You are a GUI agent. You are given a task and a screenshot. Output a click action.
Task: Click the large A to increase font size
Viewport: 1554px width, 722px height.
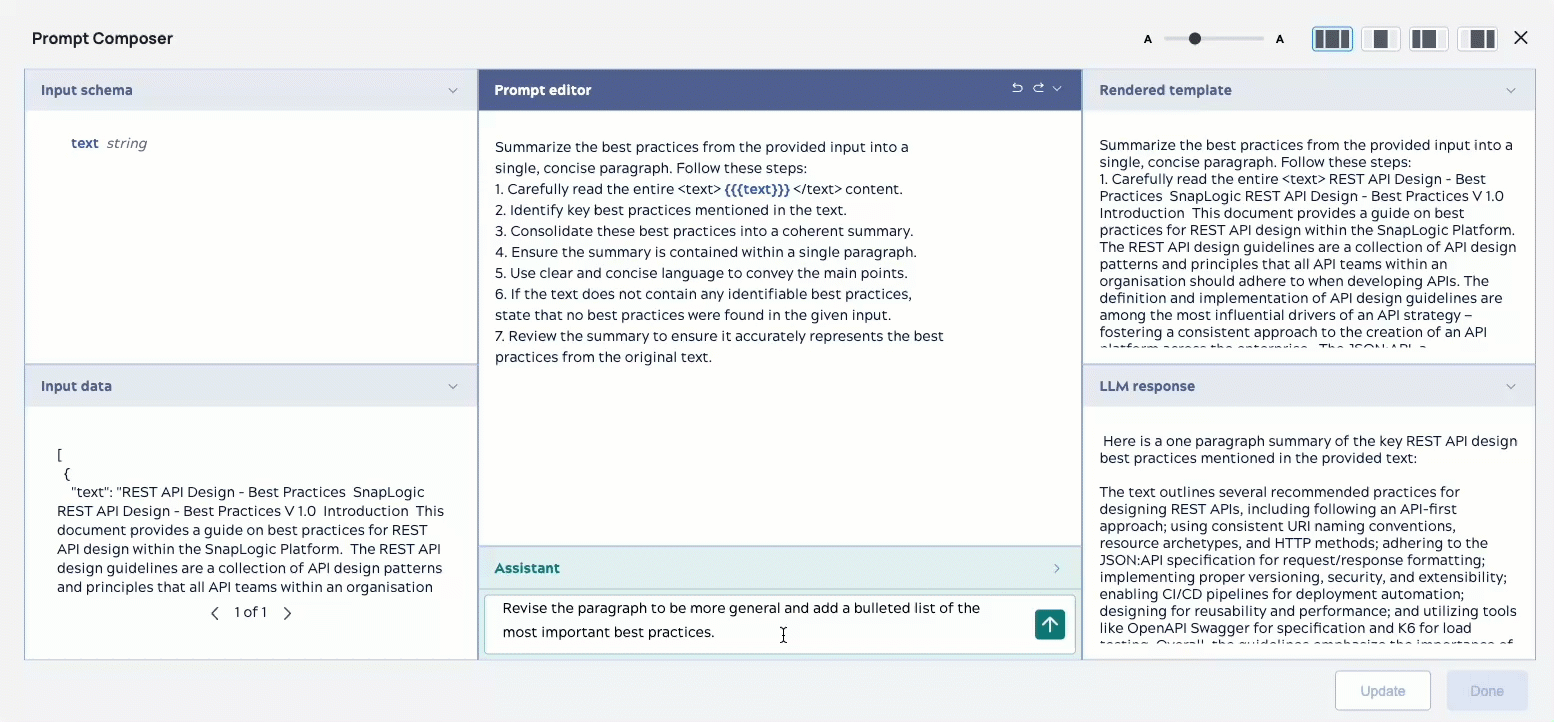click(x=1279, y=39)
